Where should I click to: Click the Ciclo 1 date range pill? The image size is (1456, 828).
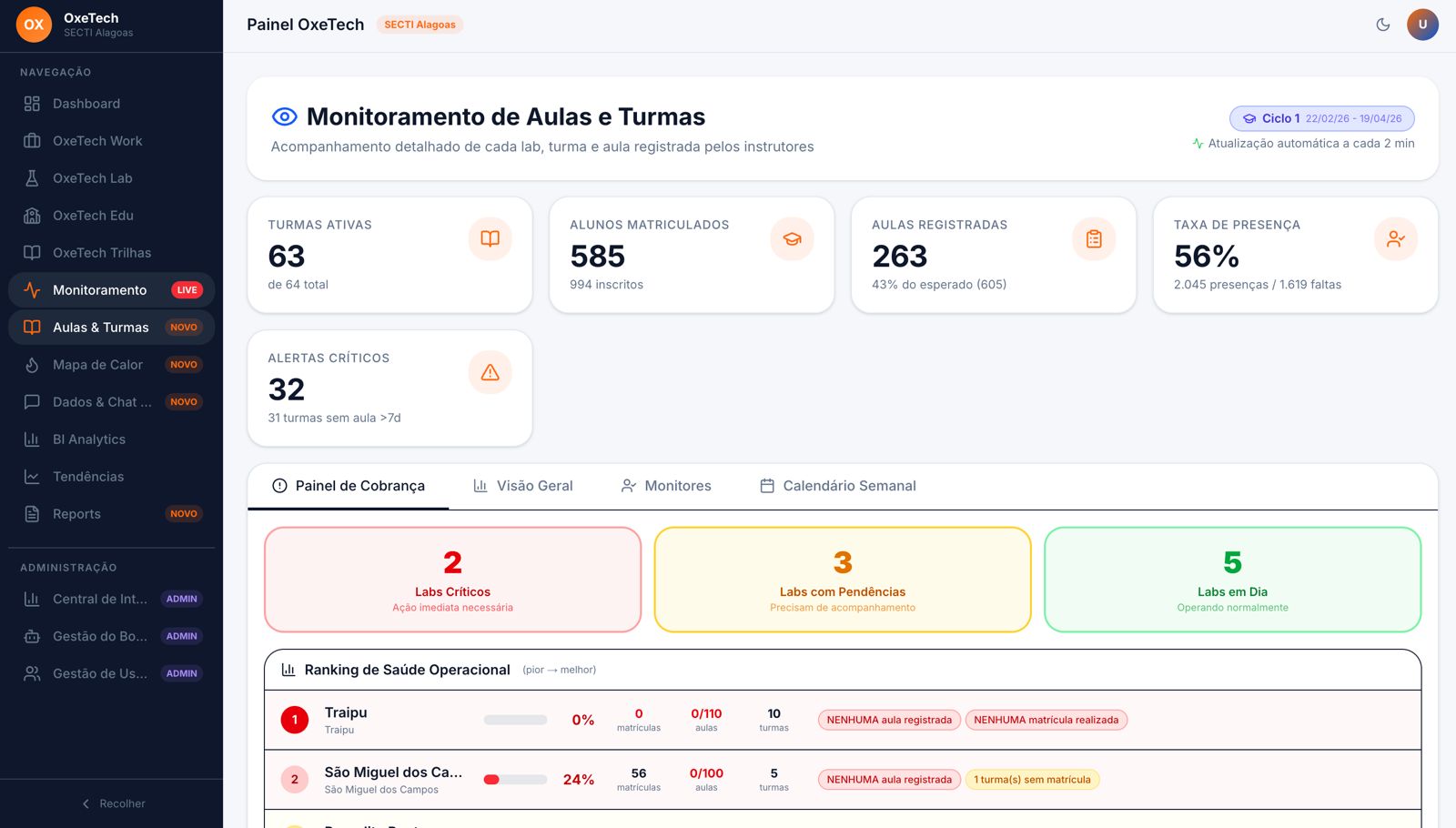click(x=1320, y=118)
